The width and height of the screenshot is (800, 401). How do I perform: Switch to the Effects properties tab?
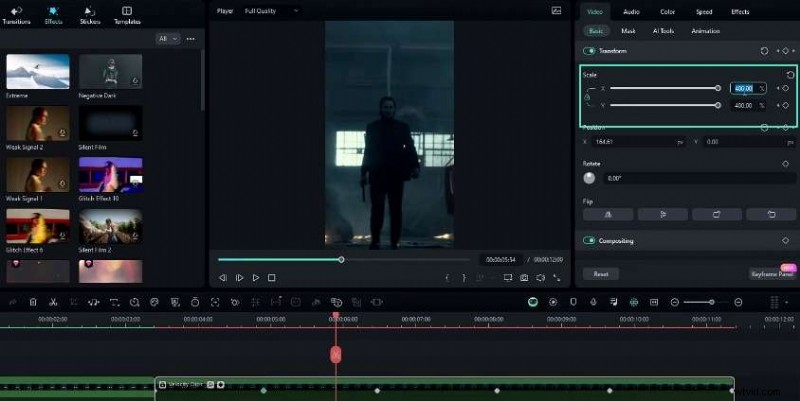click(x=740, y=11)
